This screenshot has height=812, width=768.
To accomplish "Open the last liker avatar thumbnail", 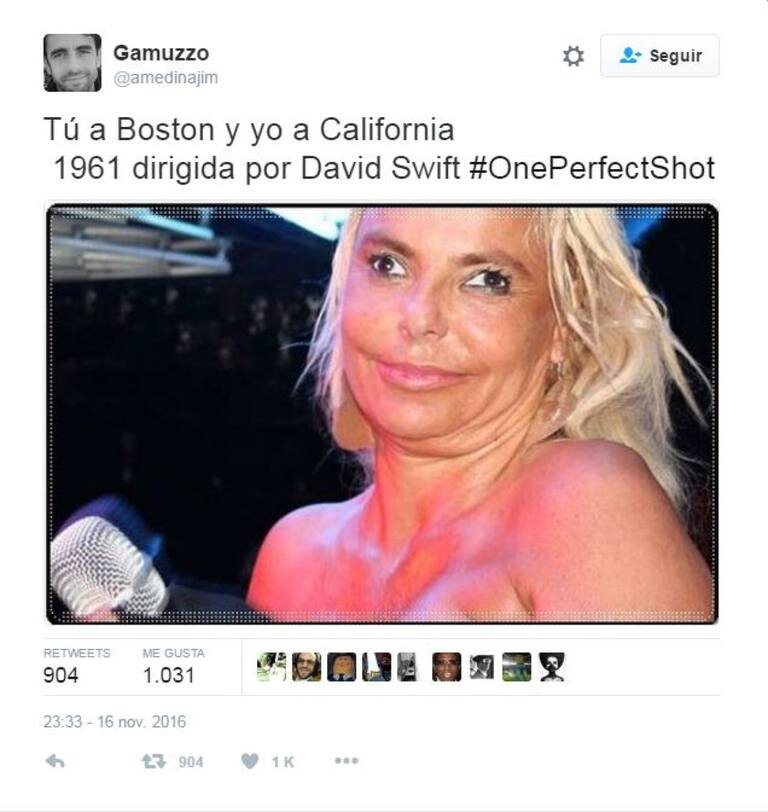I will (552, 667).
